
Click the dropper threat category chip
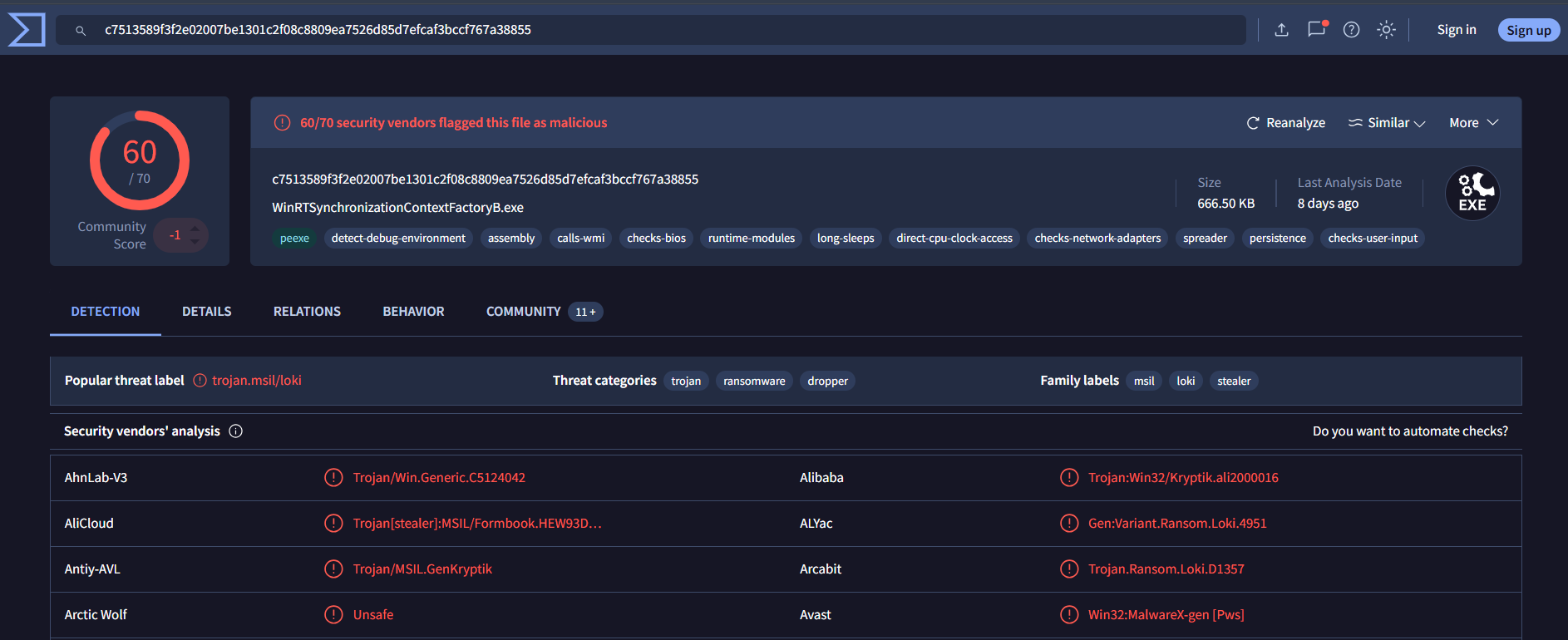coord(828,382)
